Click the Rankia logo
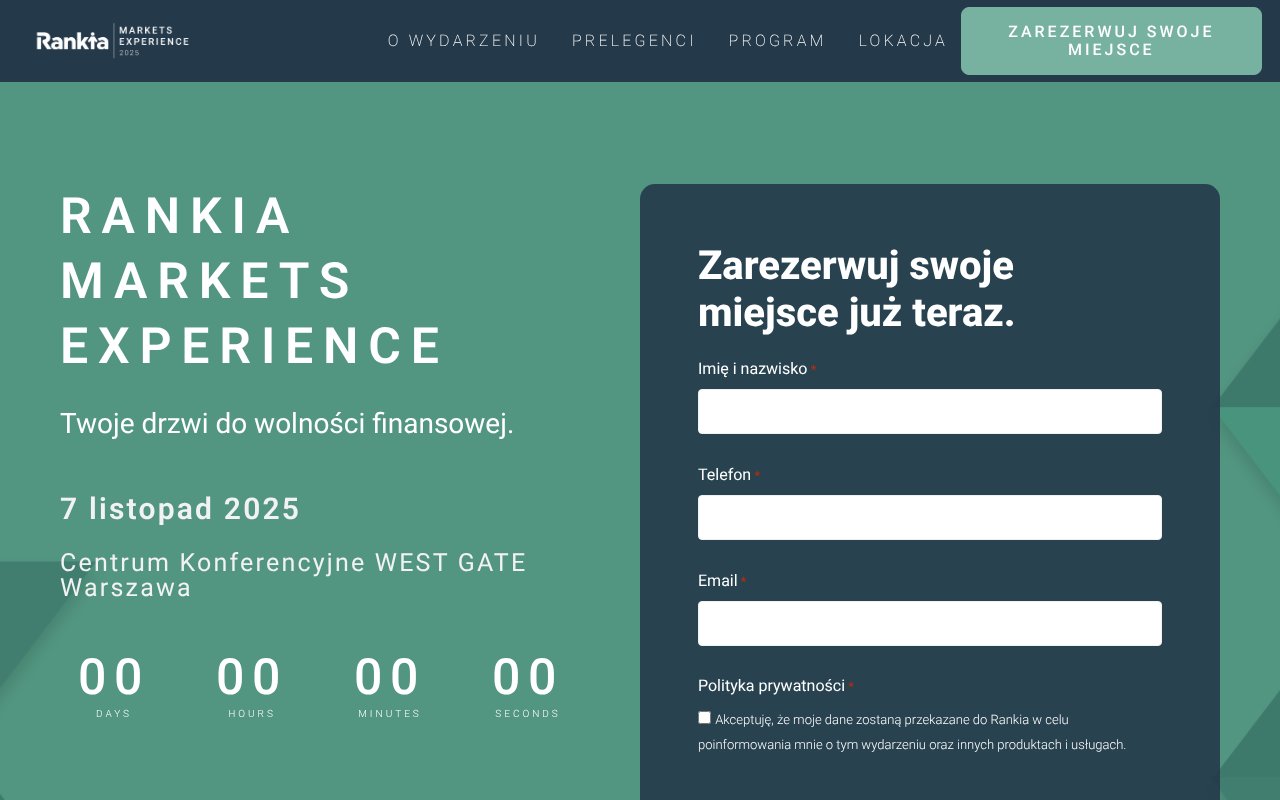Viewport: 1280px width, 800px height. 70,41
